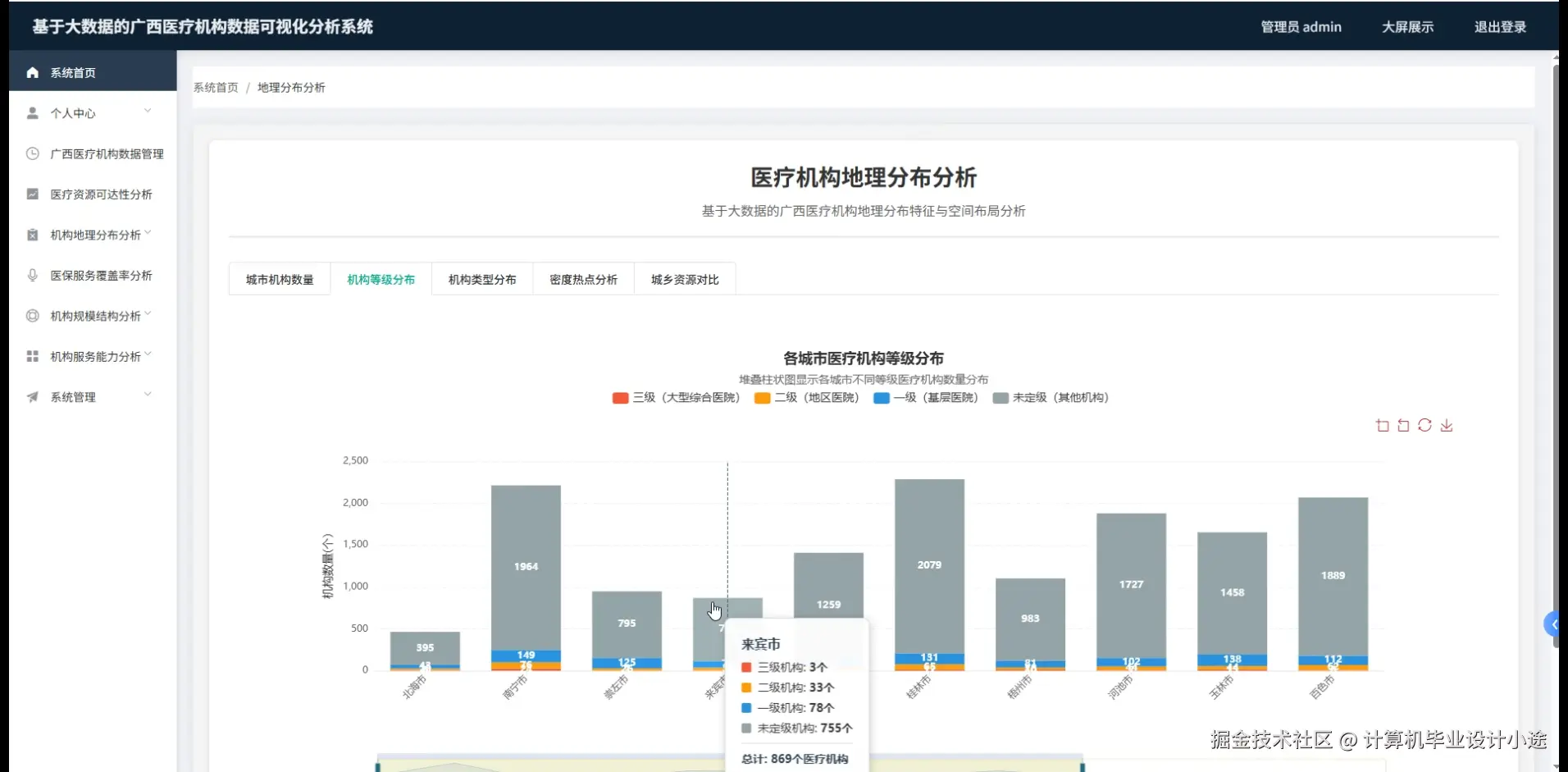Expand the 机构地理分布分析 submenu chevron
The height and width of the screenshot is (772, 1568).
point(148,233)
